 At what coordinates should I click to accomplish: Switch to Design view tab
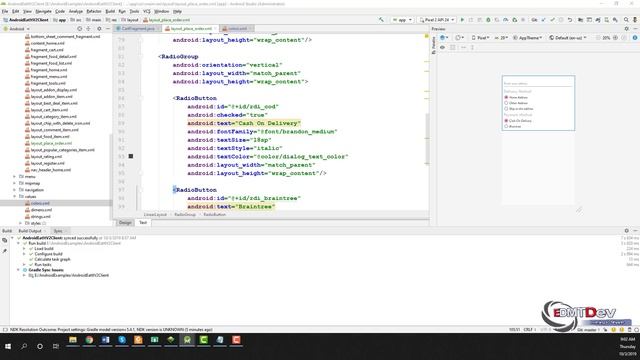[x=125, y=222]
